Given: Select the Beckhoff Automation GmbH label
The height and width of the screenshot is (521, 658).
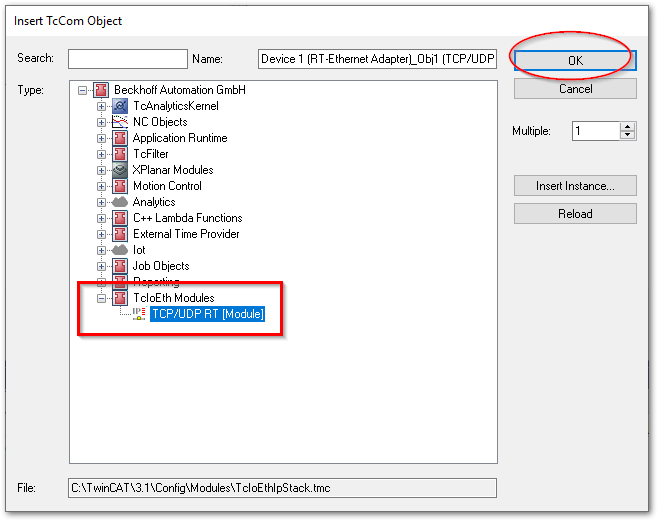Looking at the screenshot, I should [x=180, y=90].
